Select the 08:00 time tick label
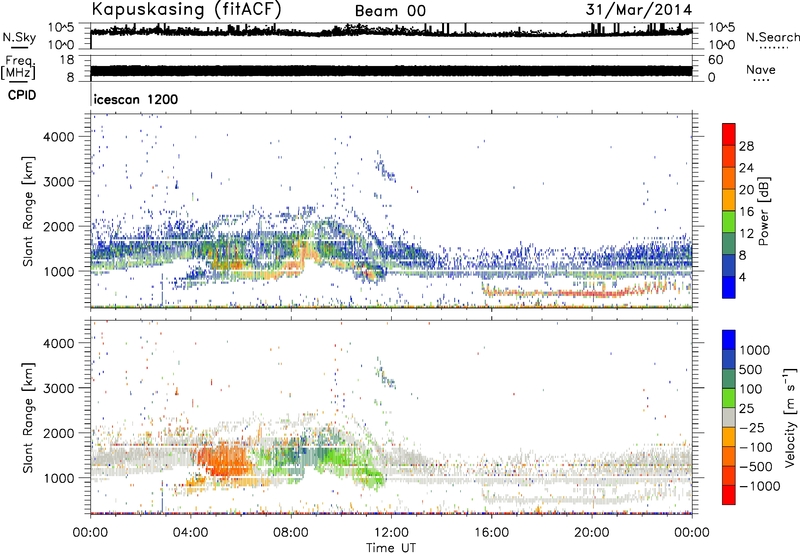Screen dimensions: 800x554 [291, 533]
